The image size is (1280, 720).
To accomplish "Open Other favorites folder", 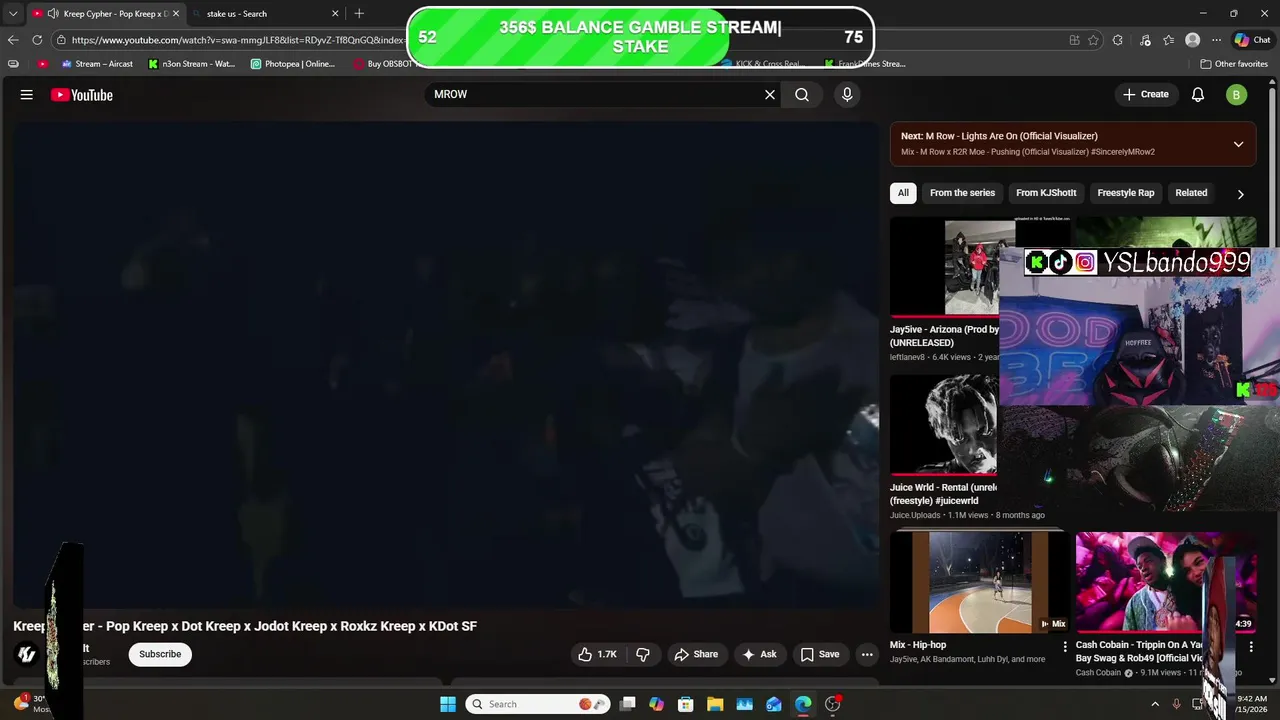I will pos(1235,64).
